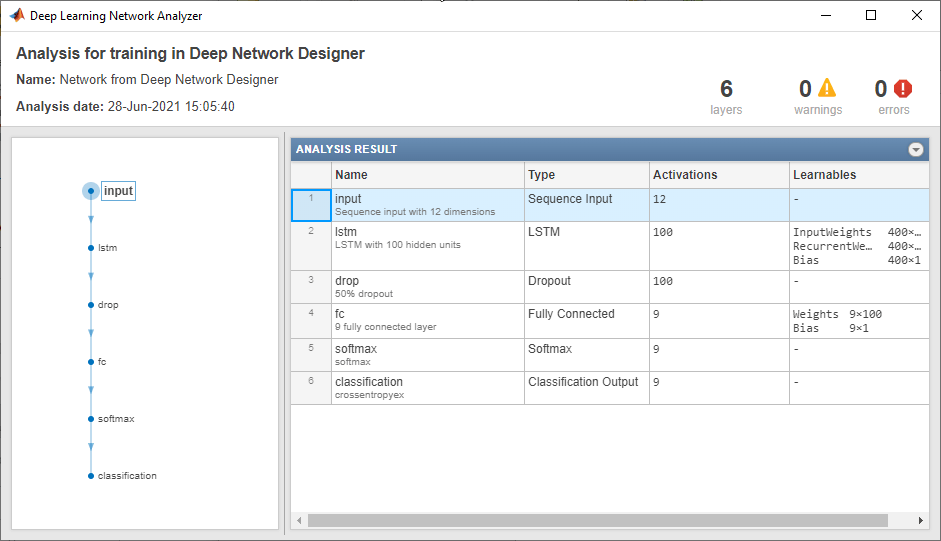Select the softmax node in graph
The height and width of the screenshot is (541, 941).
(91, 418)
